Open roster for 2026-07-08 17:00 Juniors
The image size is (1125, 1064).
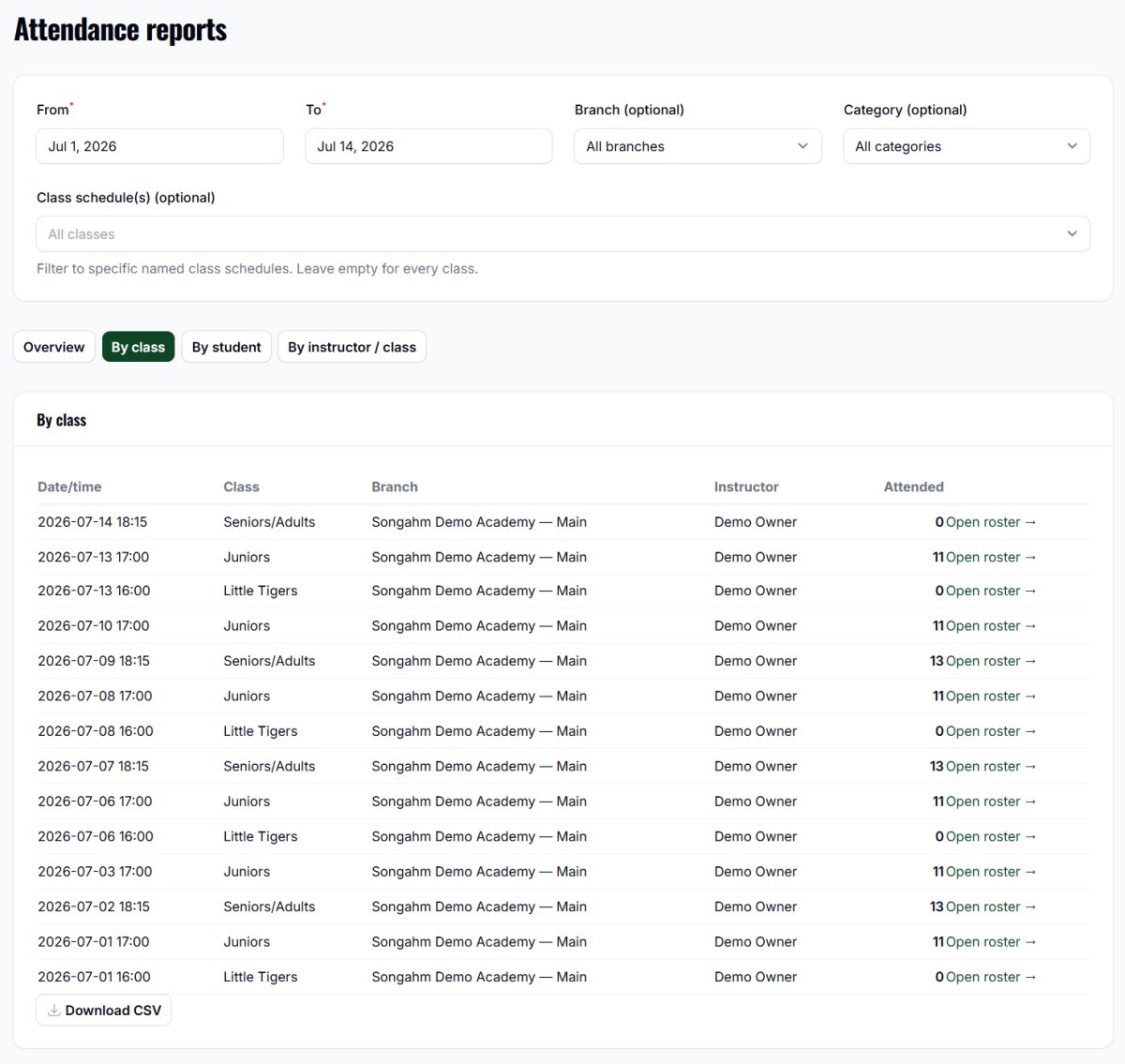coord(991,696)
